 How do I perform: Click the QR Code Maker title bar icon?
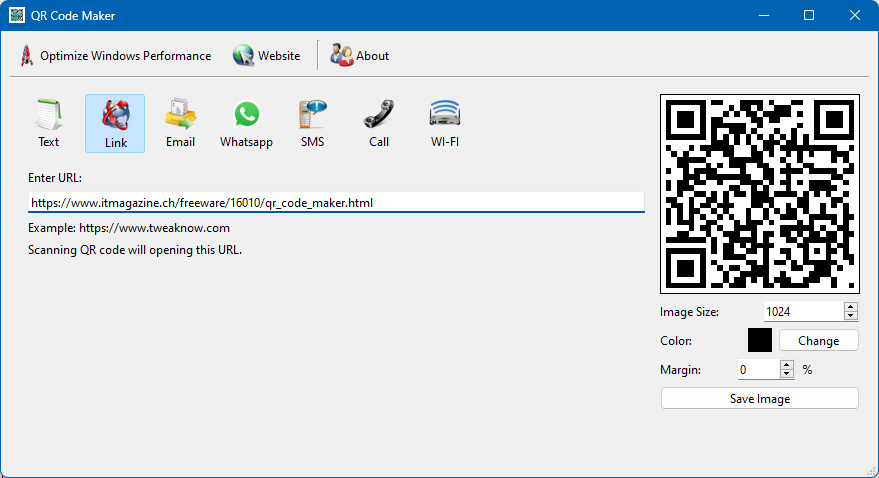[x=17, y=15]
